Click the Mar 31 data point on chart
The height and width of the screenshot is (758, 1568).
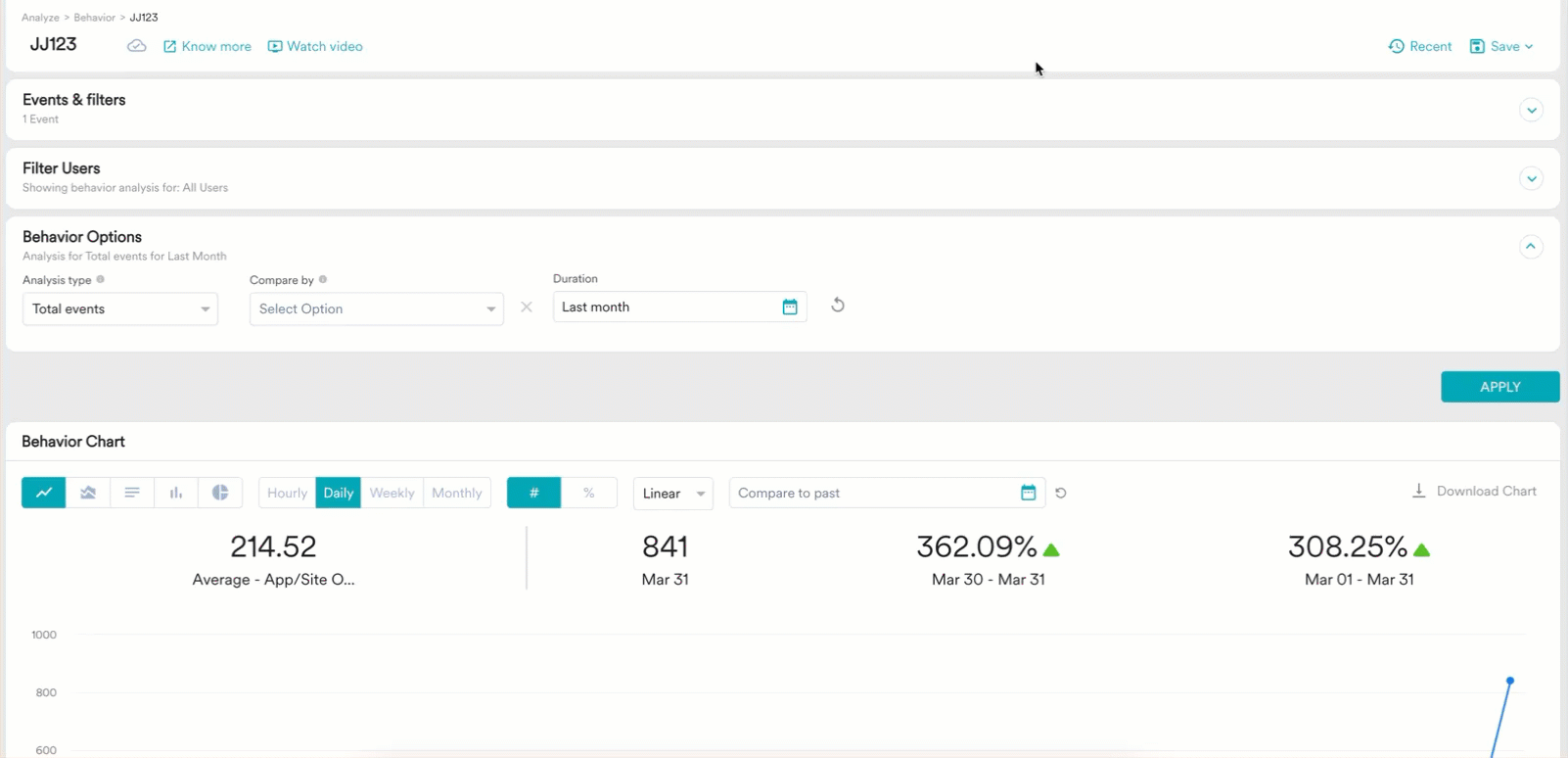tap(1510, 681)
